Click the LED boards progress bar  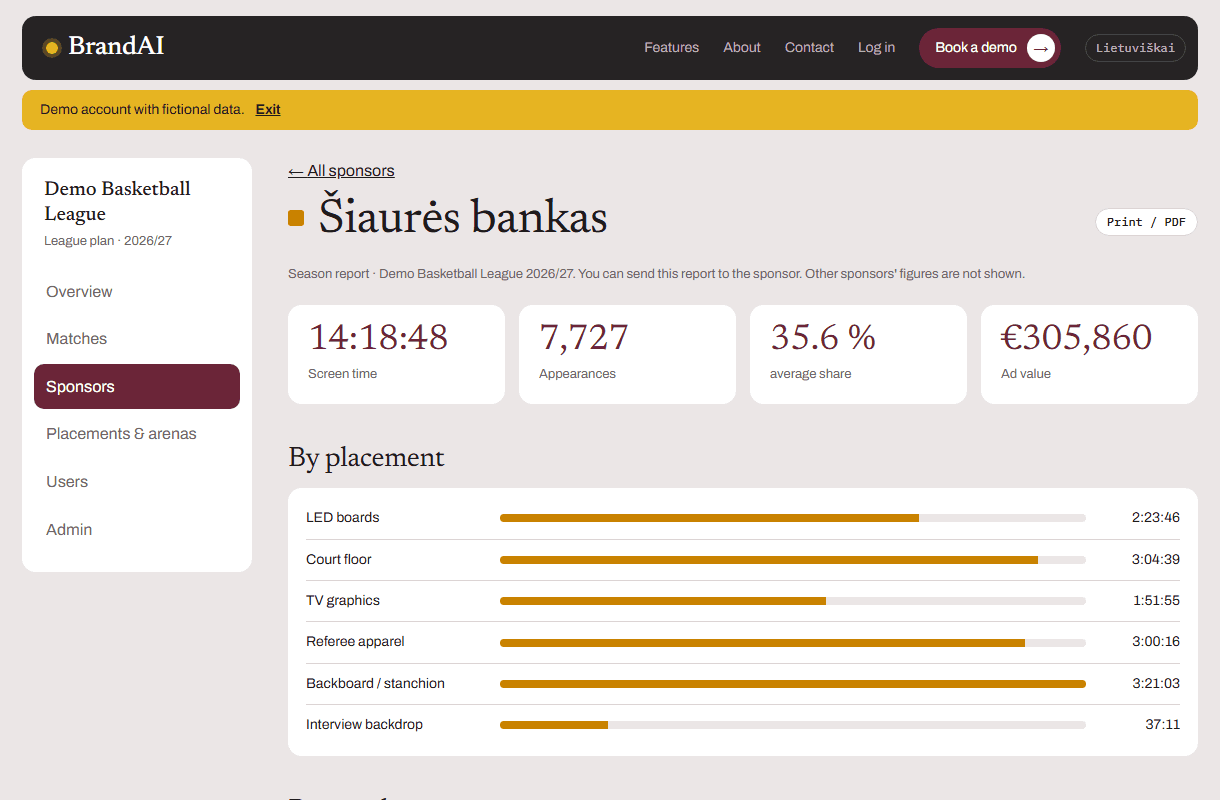click(793, 518)
